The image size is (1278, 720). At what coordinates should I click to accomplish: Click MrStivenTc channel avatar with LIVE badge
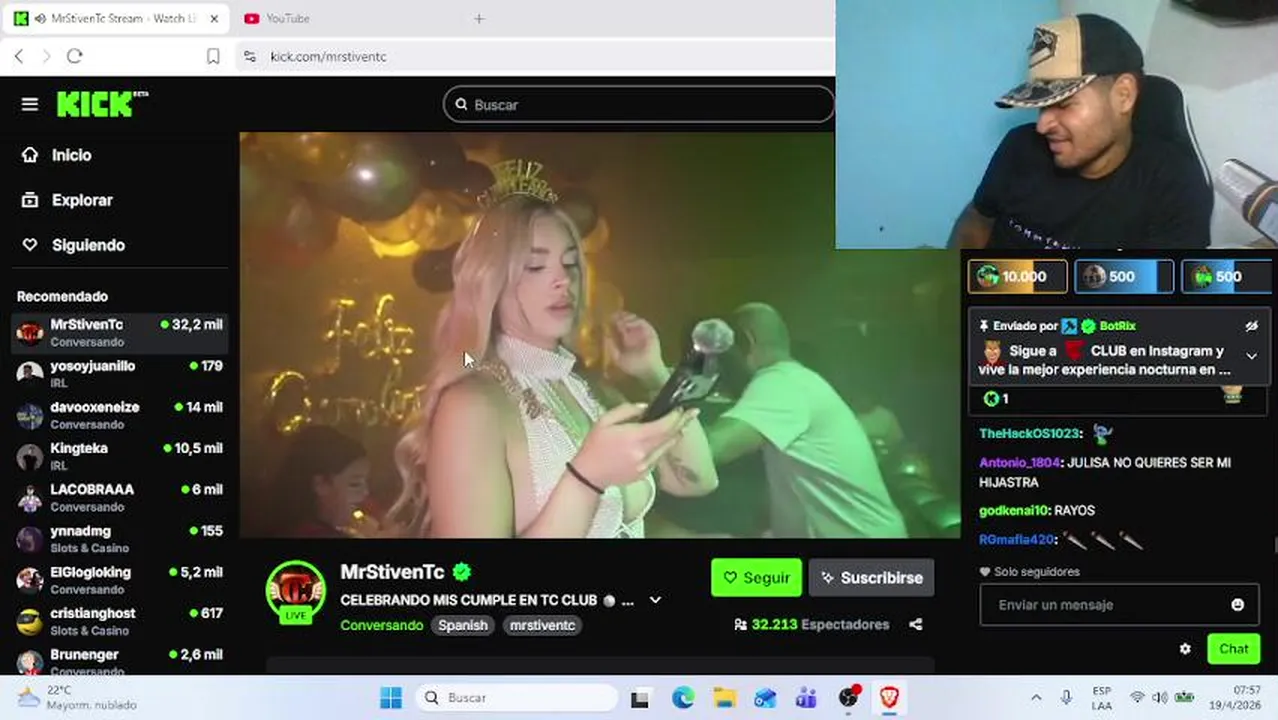(296, 591)
